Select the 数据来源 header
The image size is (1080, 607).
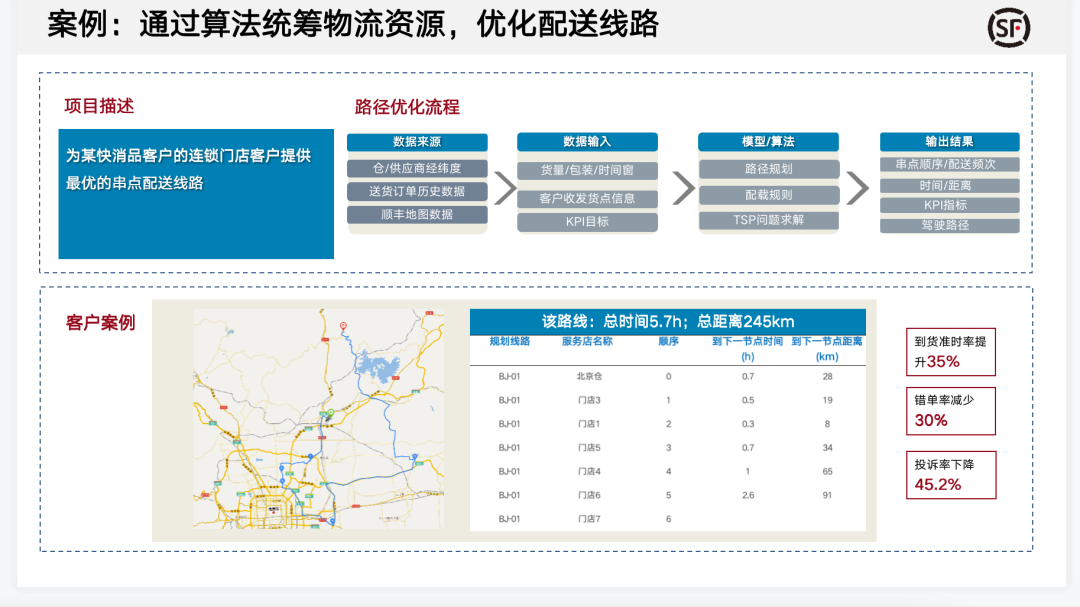(417, 142)
